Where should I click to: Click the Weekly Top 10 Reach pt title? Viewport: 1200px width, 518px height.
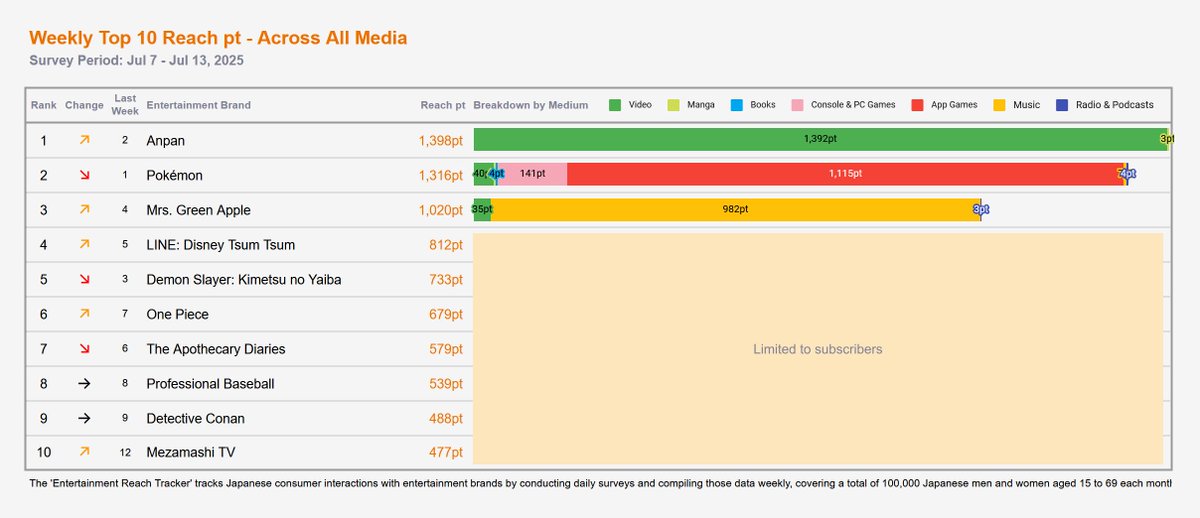pyautogui.click(x=218, y=38)
